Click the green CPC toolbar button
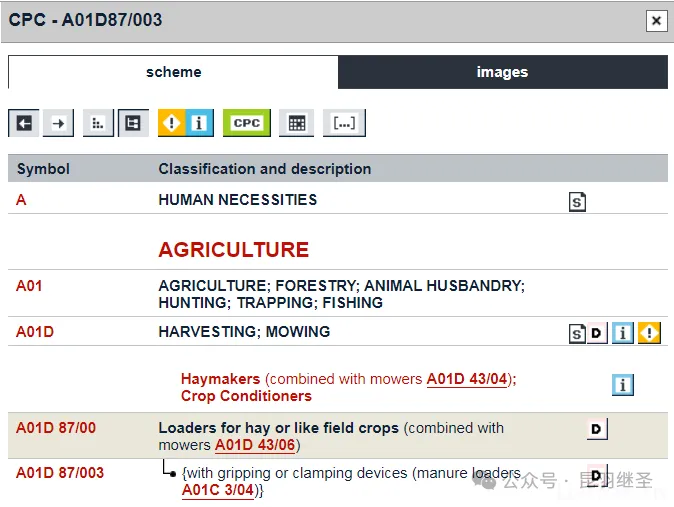Image resolution: width=674 pixels, height=507 pixels. pyautogui.click(x=246, y=123)
